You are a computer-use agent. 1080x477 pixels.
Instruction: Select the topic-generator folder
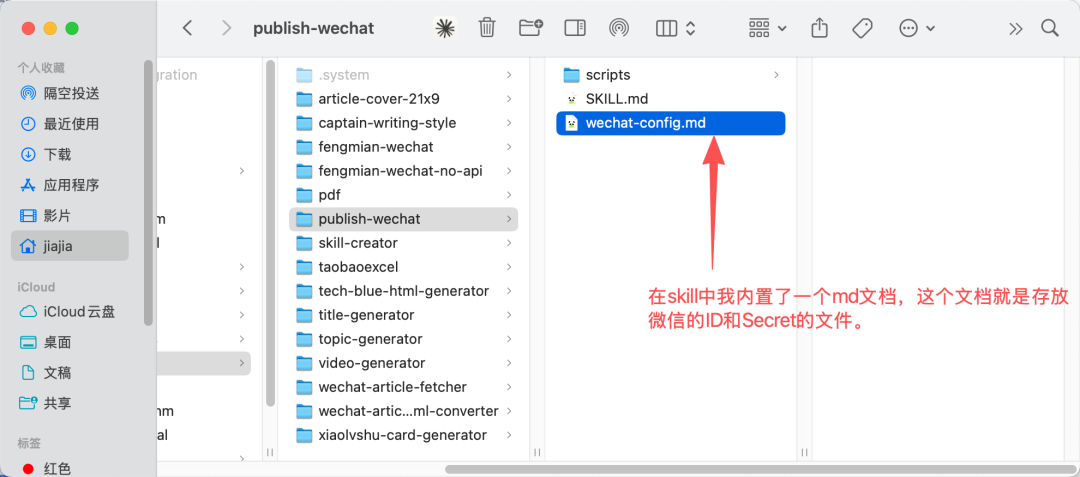(x=403, y=339)
